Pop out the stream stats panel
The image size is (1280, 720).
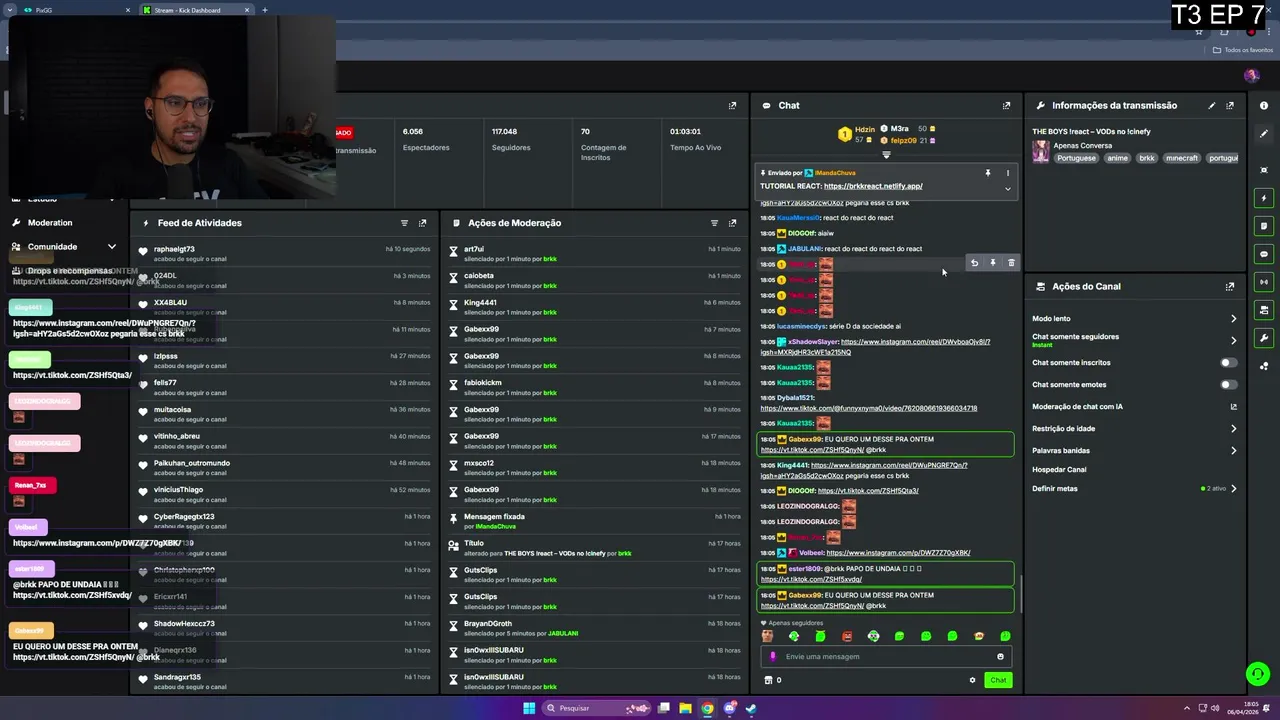tap(732, 105)
